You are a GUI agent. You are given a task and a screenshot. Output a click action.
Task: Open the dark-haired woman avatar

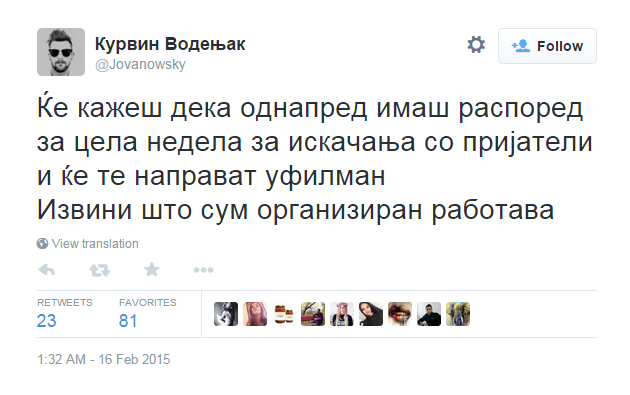(x=371, y=314)
